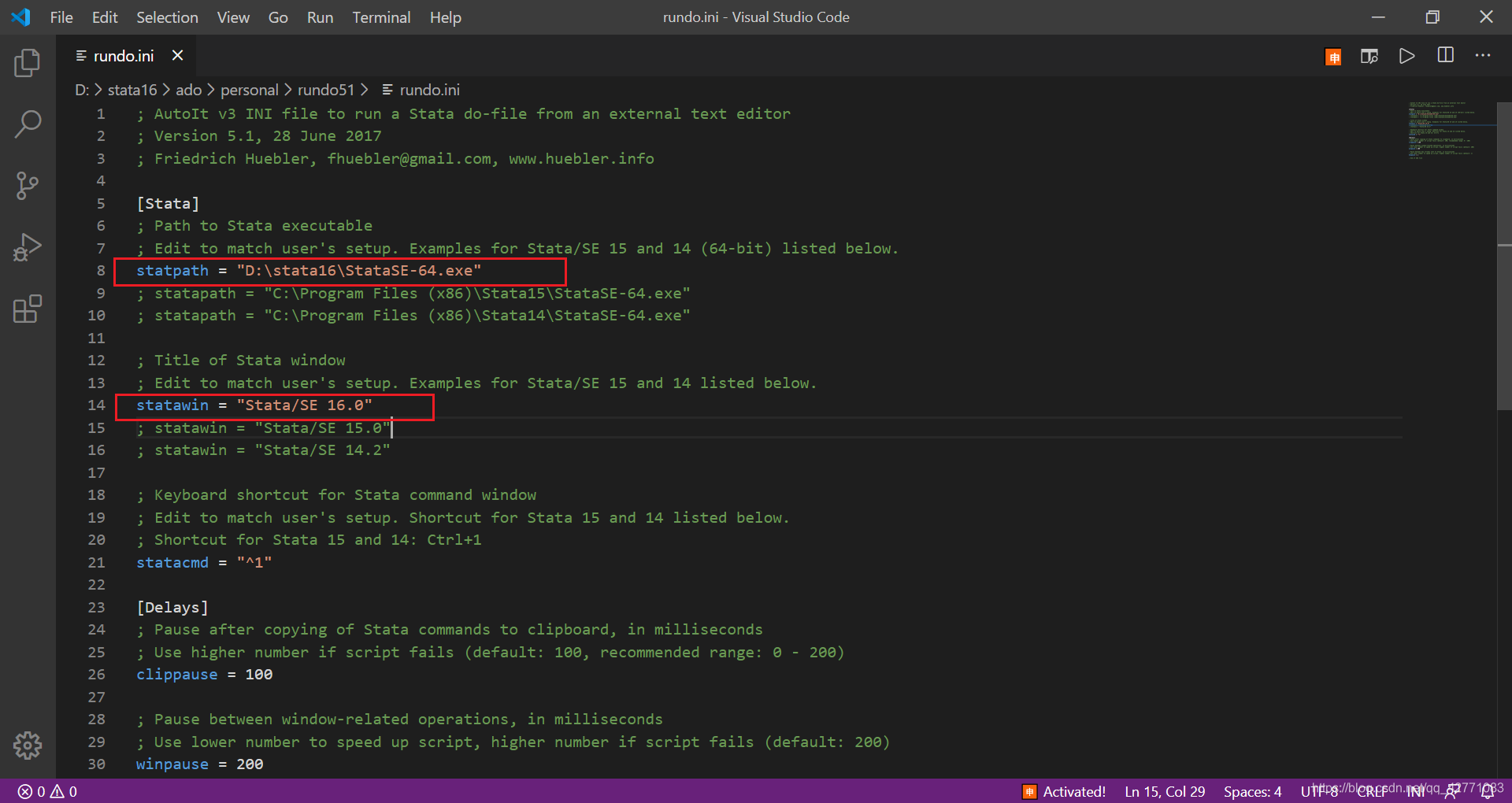Open the Explorer view in the activity bar
This screenshot has width=1512, height=803.
(x=28, y=63)
